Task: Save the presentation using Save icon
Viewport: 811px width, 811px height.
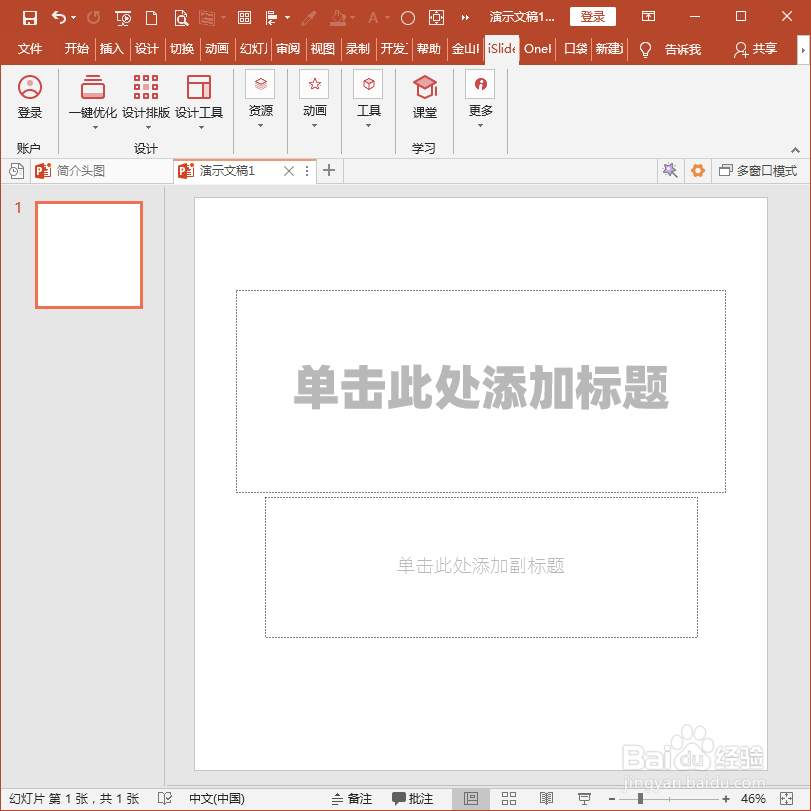Action: pyautogui.click(x=29, y=16)
